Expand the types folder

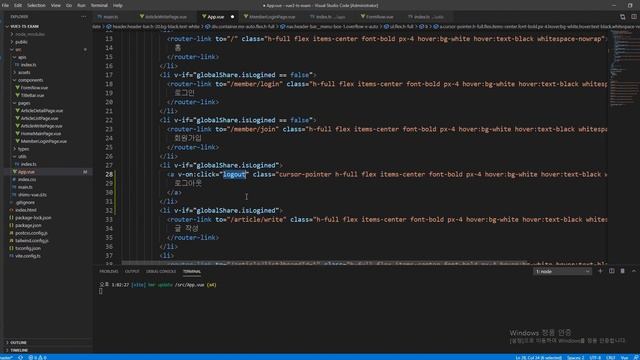[x=23, y=149]
